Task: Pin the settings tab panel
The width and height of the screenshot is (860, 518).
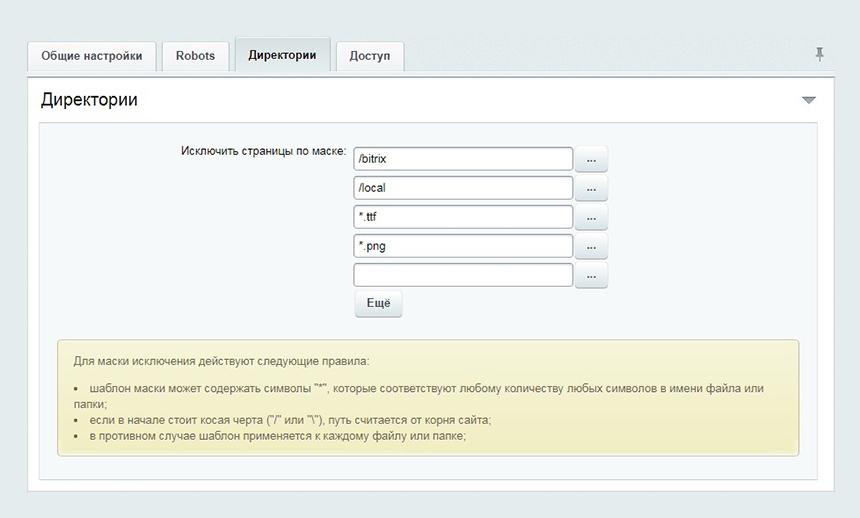Action: pos(819,54)
